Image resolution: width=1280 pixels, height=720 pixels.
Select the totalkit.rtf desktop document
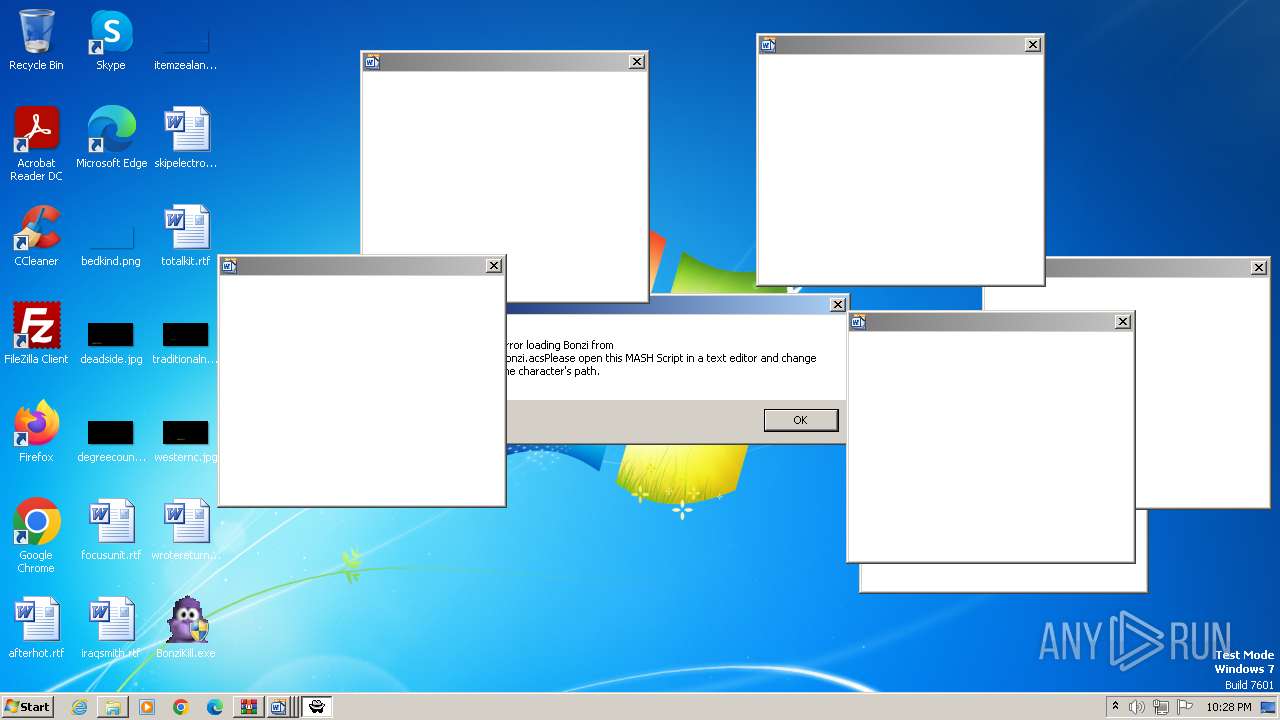pos(186,236)
